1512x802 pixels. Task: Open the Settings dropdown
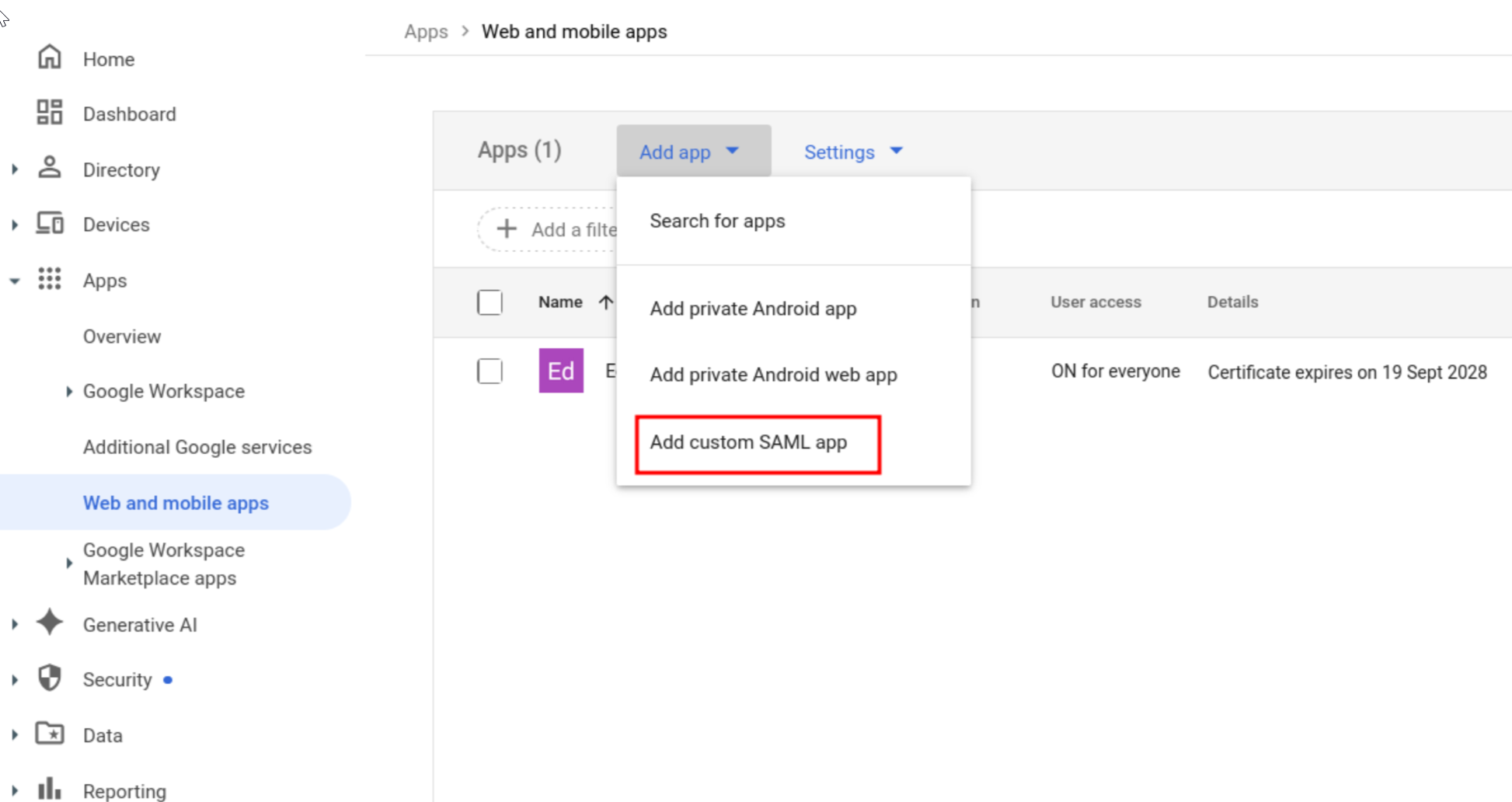853,152
